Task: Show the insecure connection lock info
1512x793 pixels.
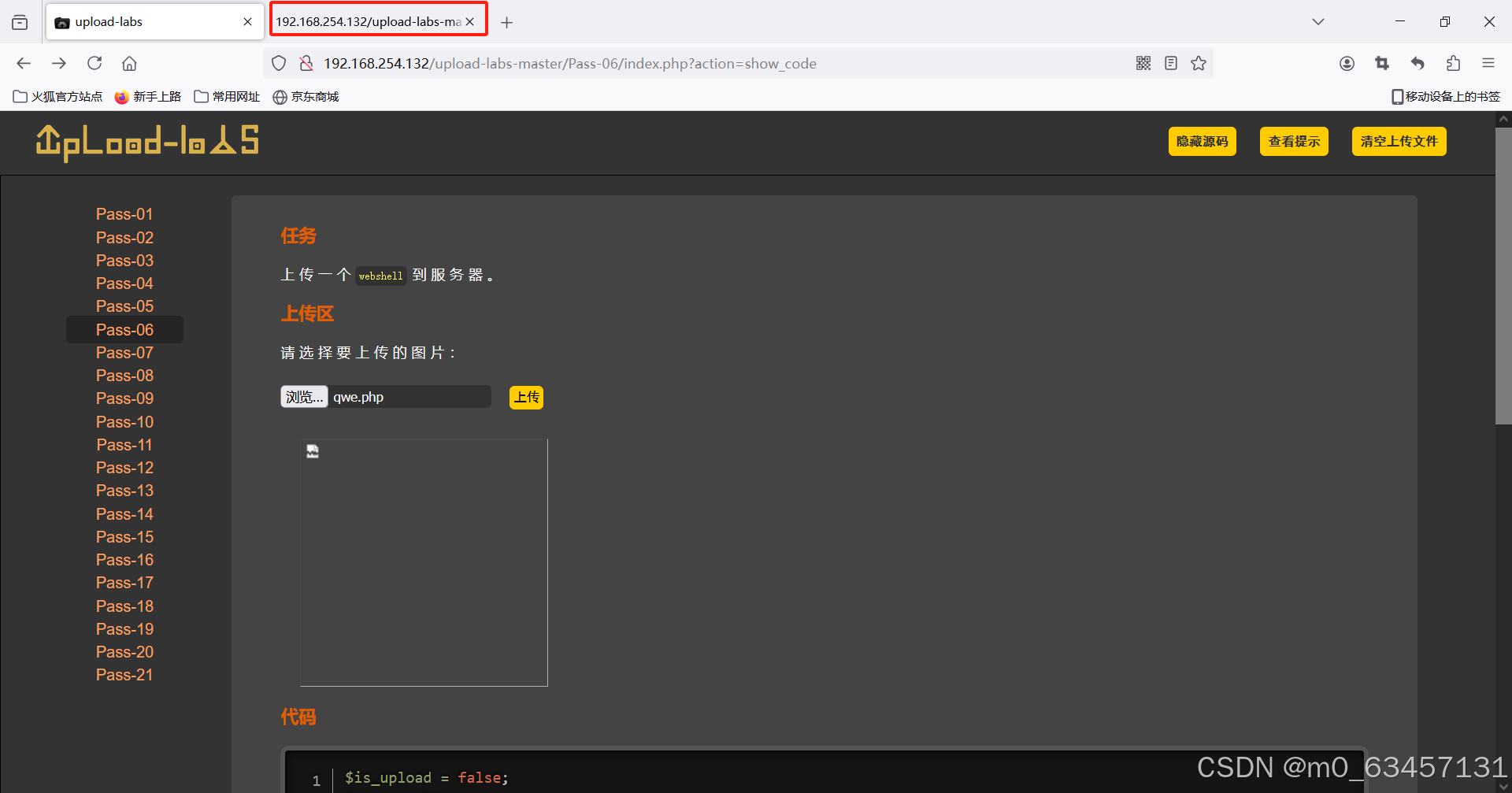Action: point(306,64)
